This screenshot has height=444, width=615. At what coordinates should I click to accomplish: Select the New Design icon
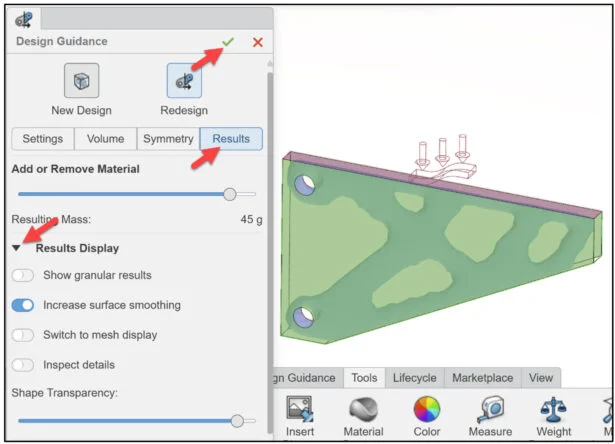click(81, 81)
